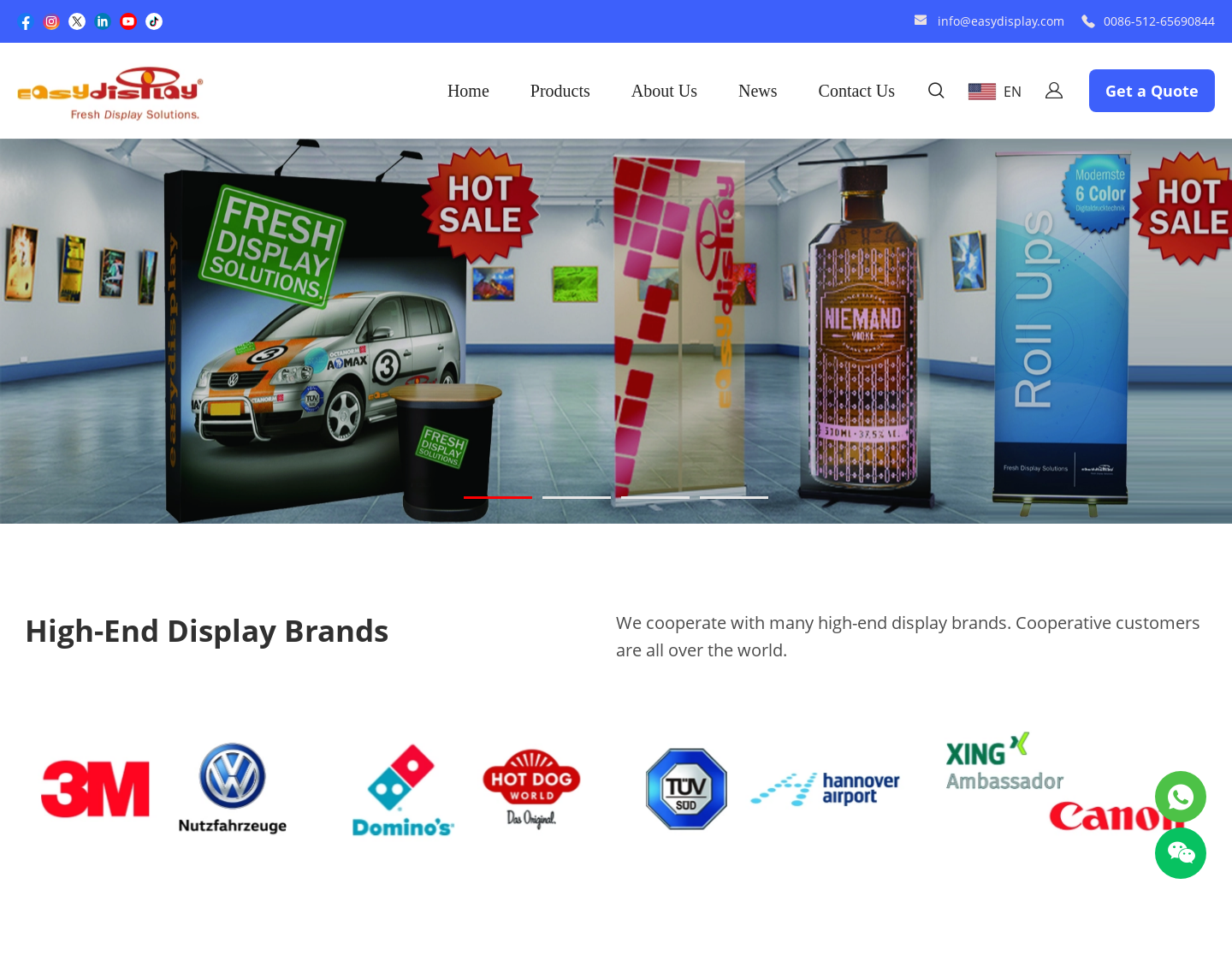This screenshot has width=1232, height=961.
Task: Open the Products menu
Action: pos(560,91)
